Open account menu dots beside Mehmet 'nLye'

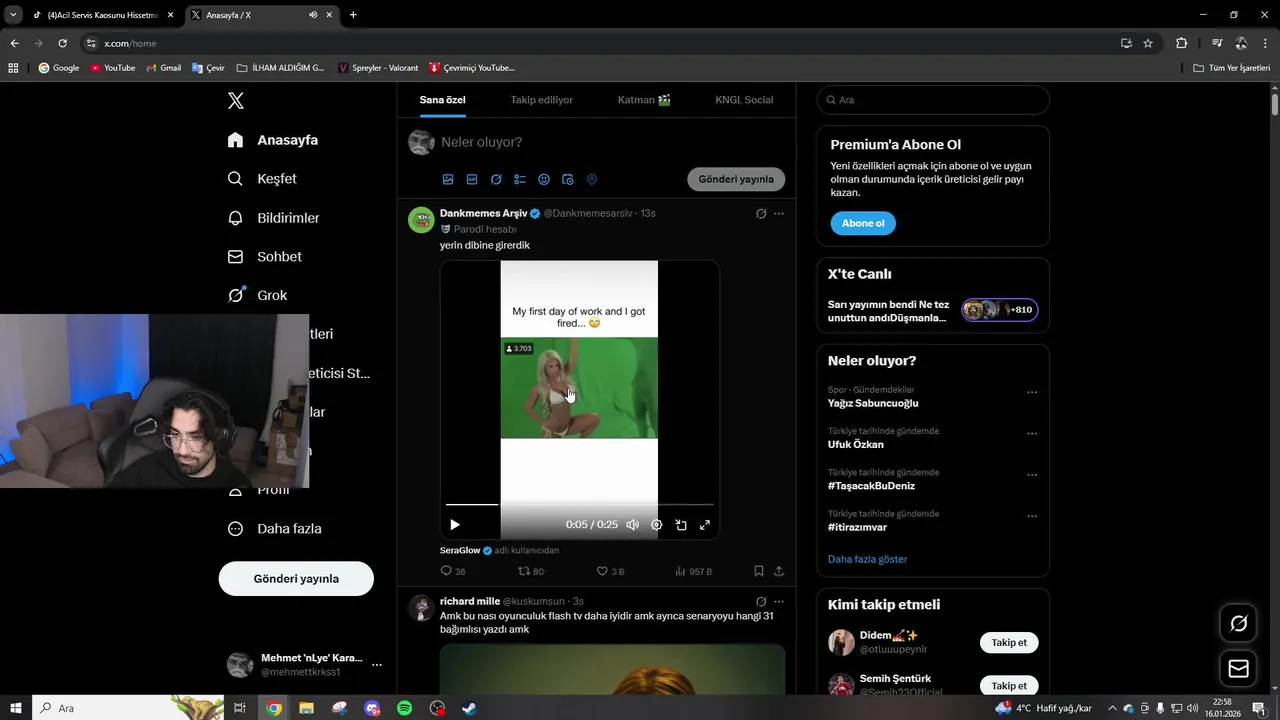tap(377, 665)
